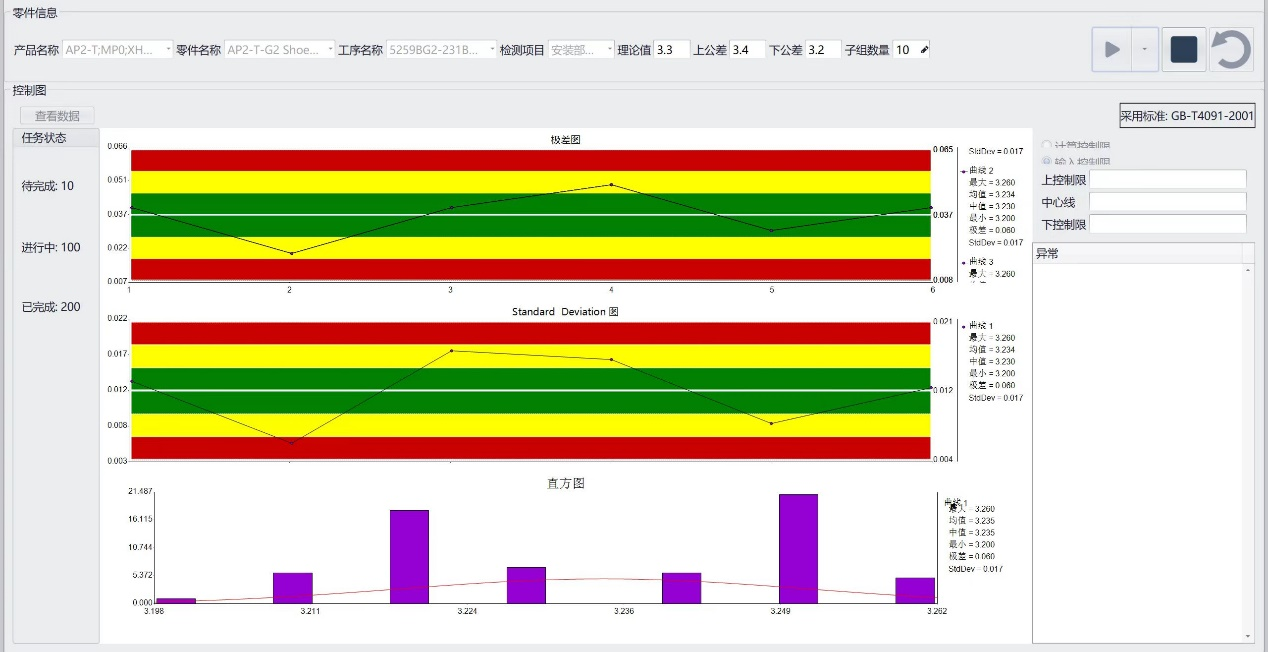
Task: Click the circular reset arrow icon
Action: coord(1231,50)
